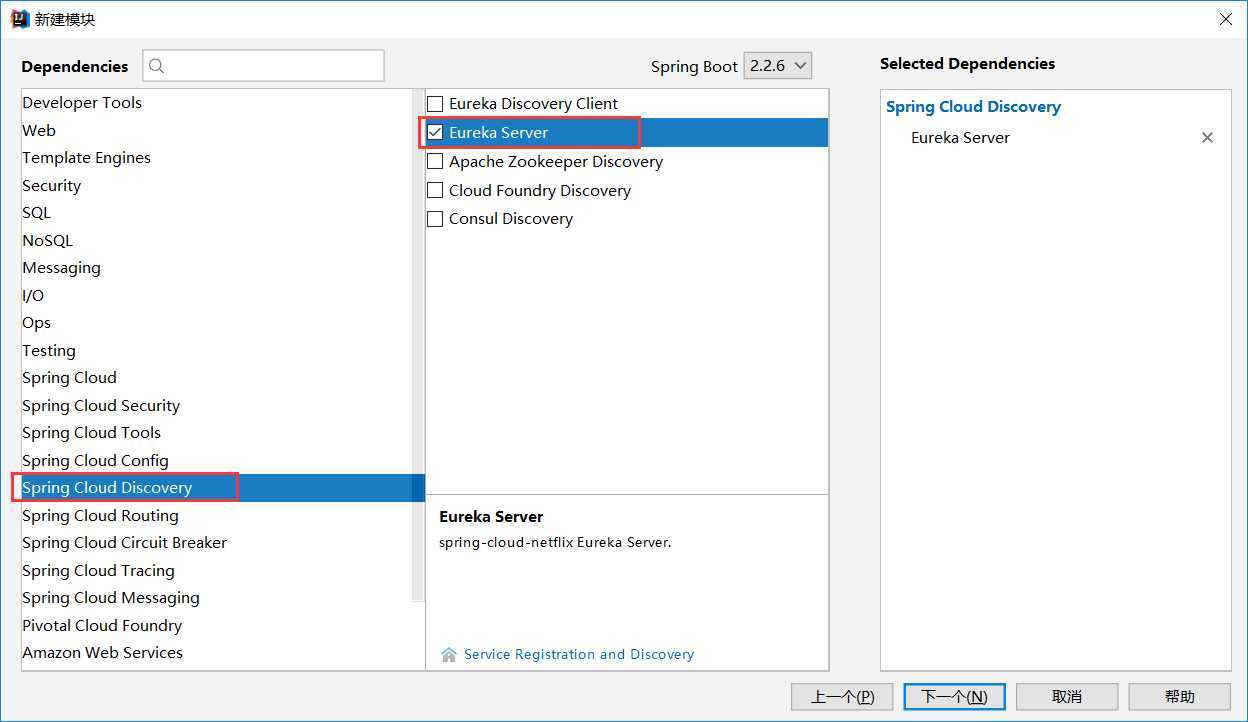Click the category list vertical scrollbar
The height and width of the screenshot is (722, 1248).
pos(418,345)
